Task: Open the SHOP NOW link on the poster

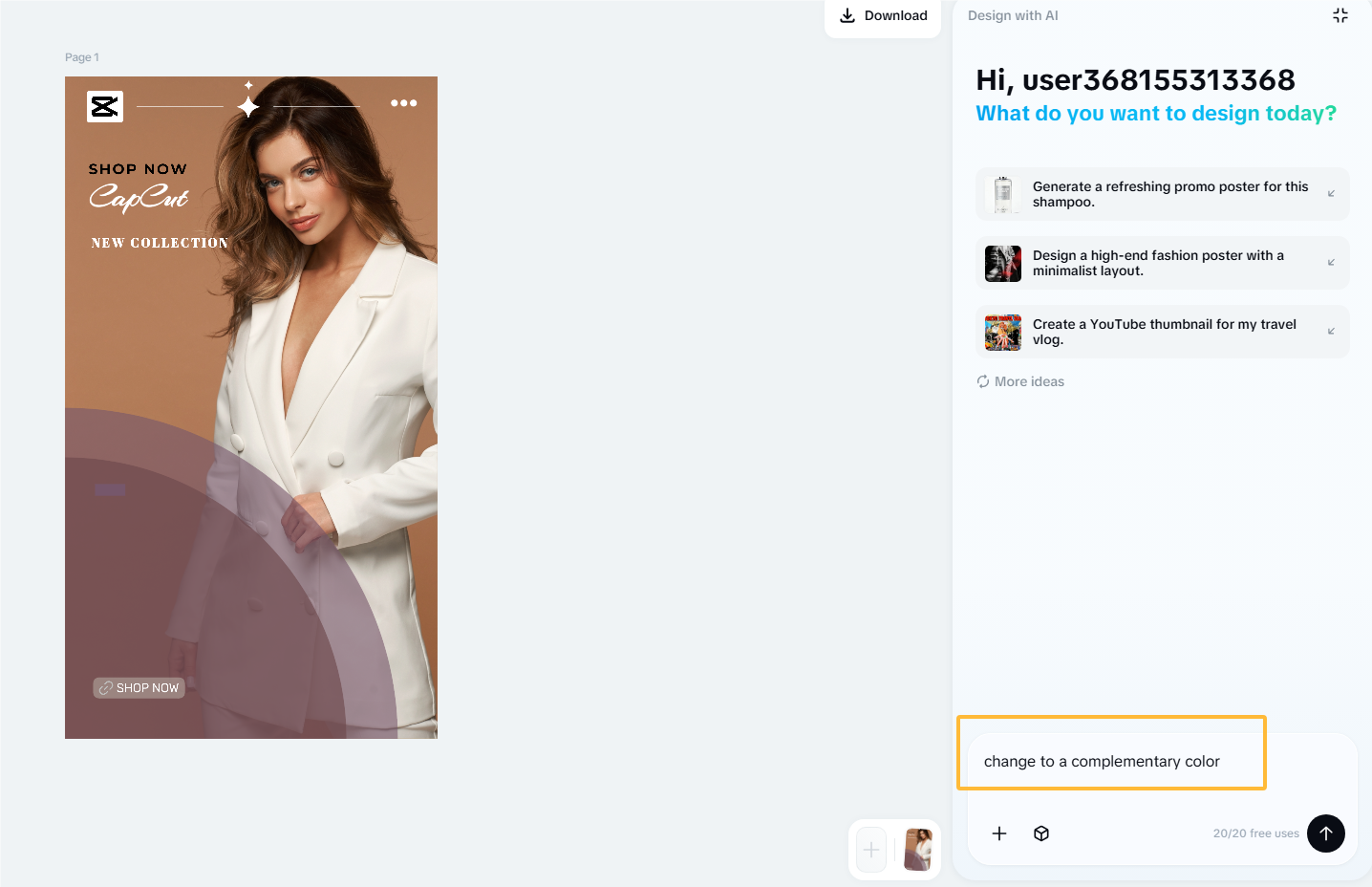Action: (x=139, y=687)
